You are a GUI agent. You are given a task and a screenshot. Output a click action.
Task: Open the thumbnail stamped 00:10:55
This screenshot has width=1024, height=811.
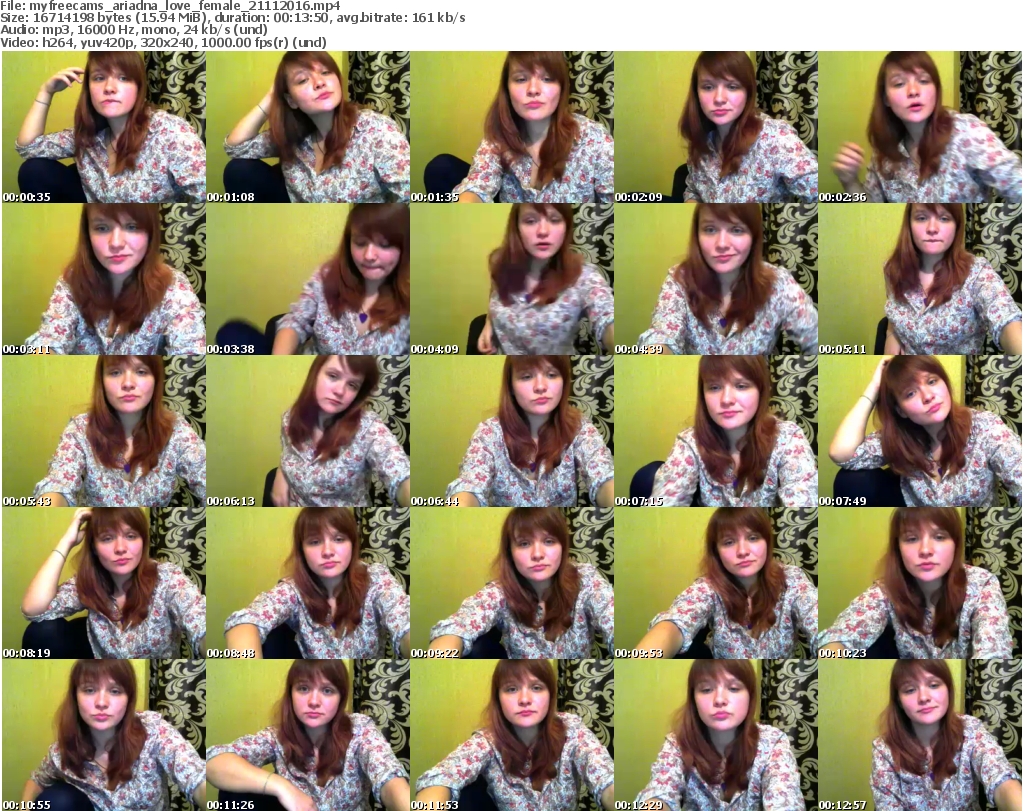click(x=104, y=735)
